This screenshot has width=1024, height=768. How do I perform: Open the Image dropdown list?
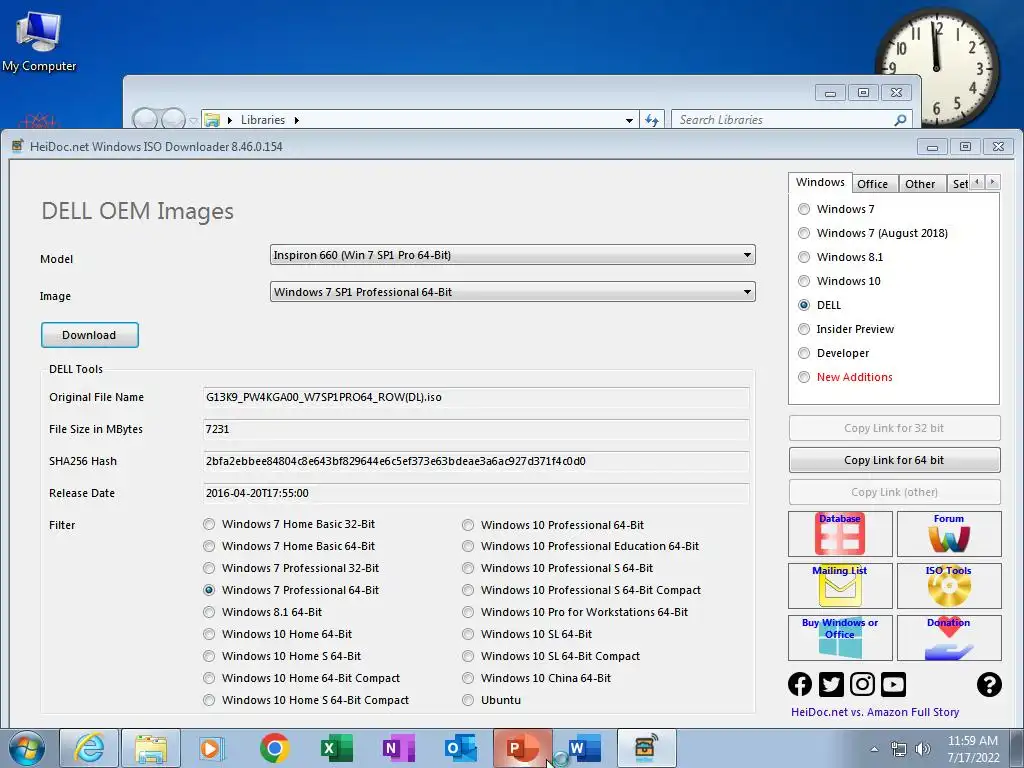pyautogui.click(x=513, y=292)
